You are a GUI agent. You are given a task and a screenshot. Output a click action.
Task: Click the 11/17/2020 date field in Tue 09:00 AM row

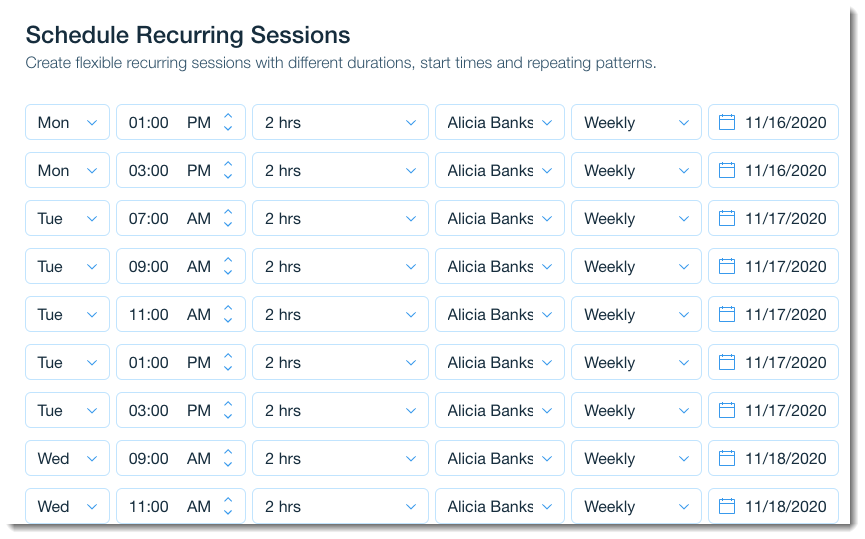(x=773, y=266)
